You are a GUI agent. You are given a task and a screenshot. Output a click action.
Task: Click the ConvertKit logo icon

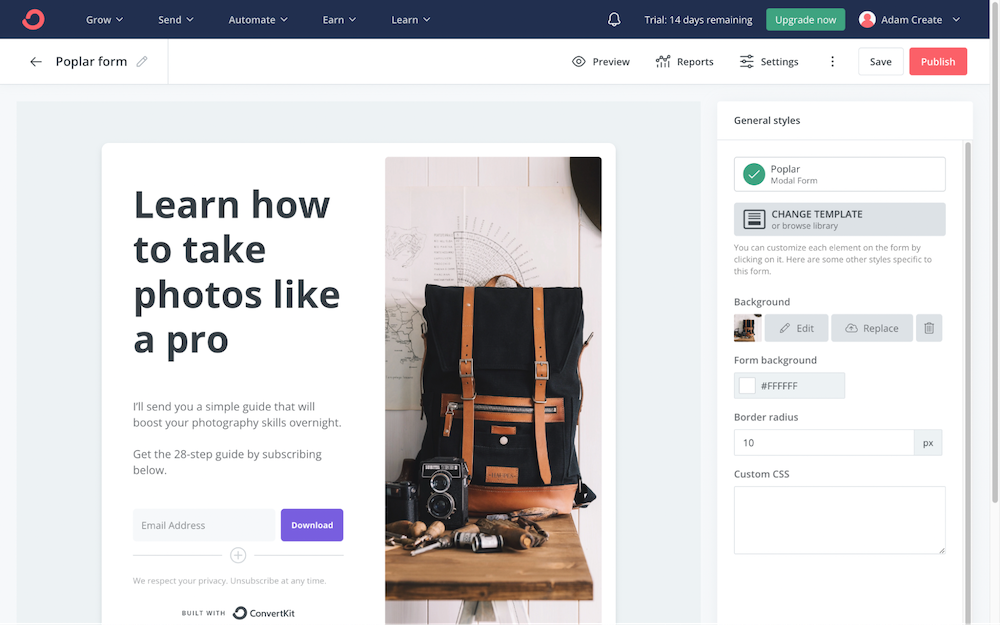33,19
